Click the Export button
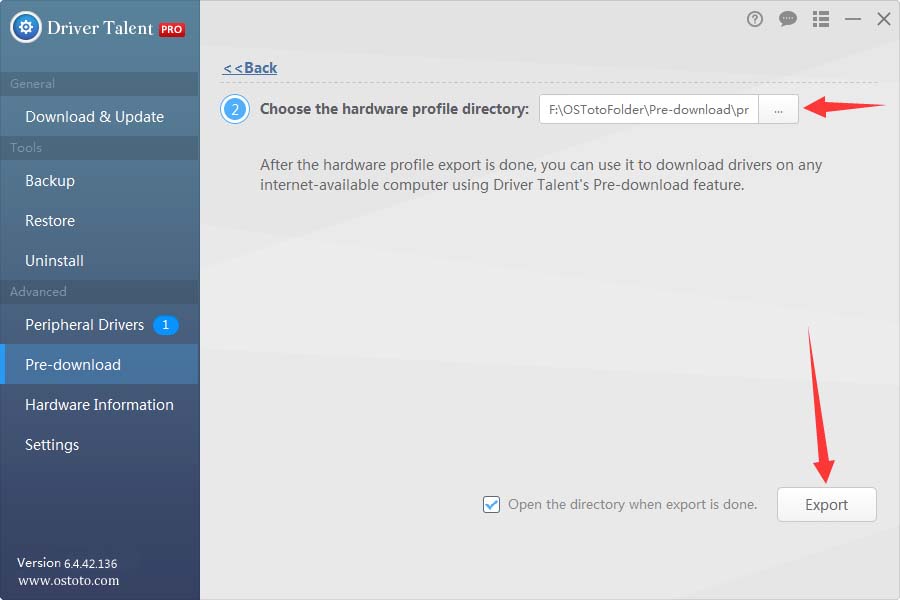 coord(827,505)
